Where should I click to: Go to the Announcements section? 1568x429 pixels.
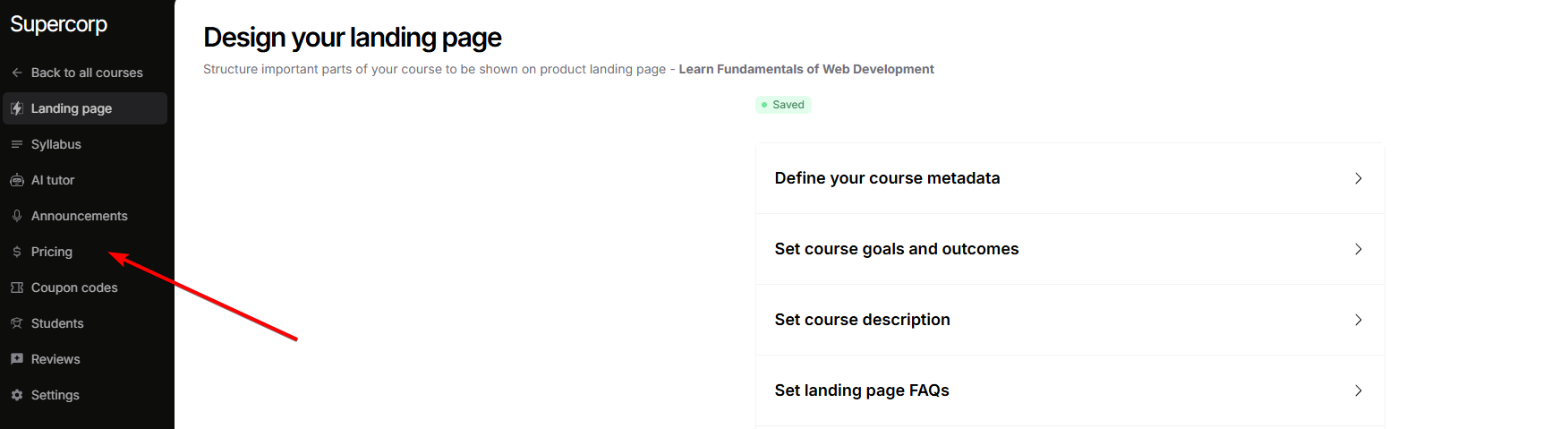[80, 216]
